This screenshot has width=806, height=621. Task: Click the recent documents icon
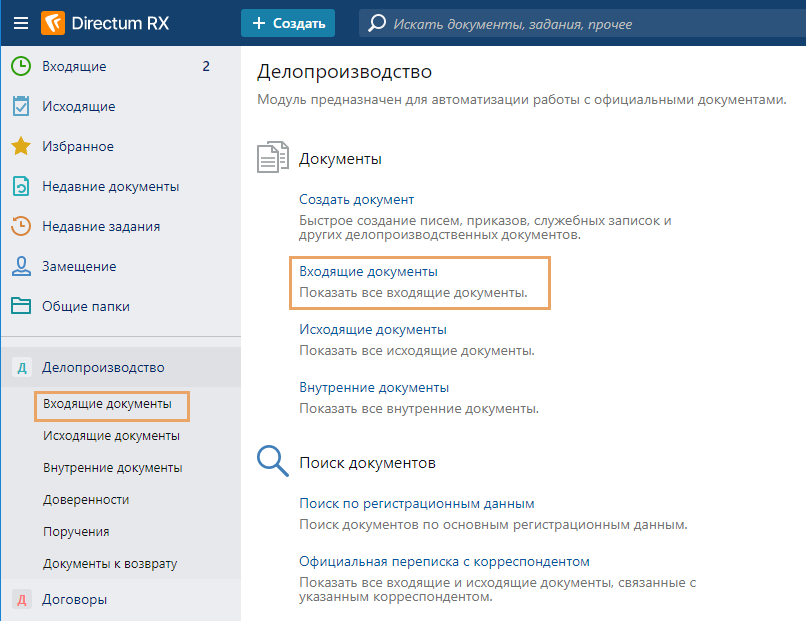click(x=21, y=187)
